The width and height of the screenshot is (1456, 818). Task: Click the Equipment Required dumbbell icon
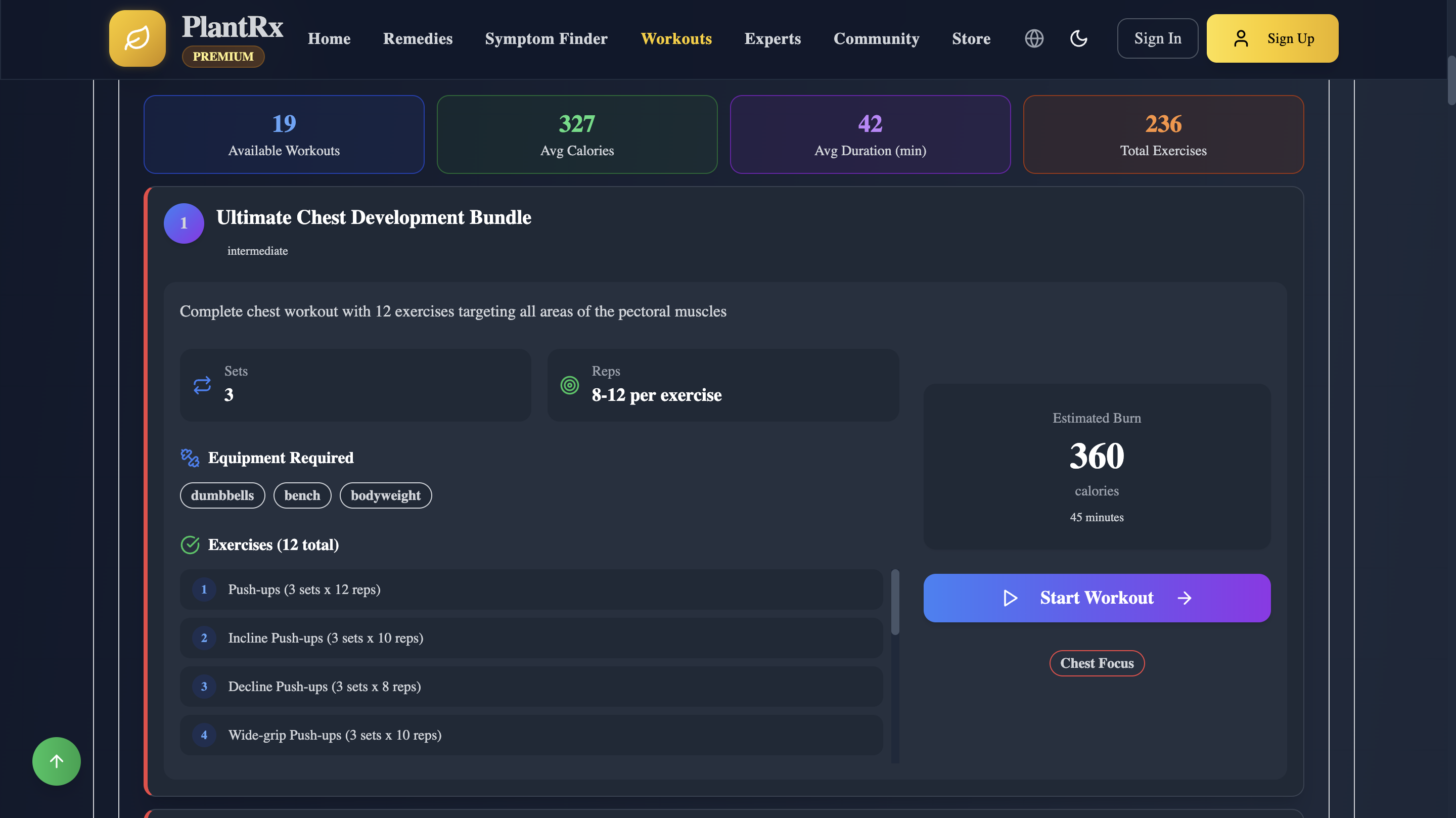coord(190,458)
